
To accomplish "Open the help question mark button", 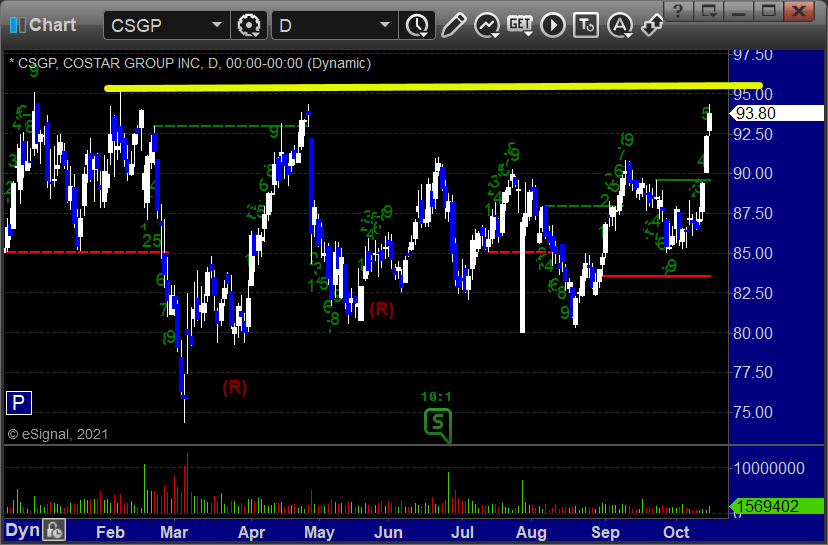I will click(679, 11).
